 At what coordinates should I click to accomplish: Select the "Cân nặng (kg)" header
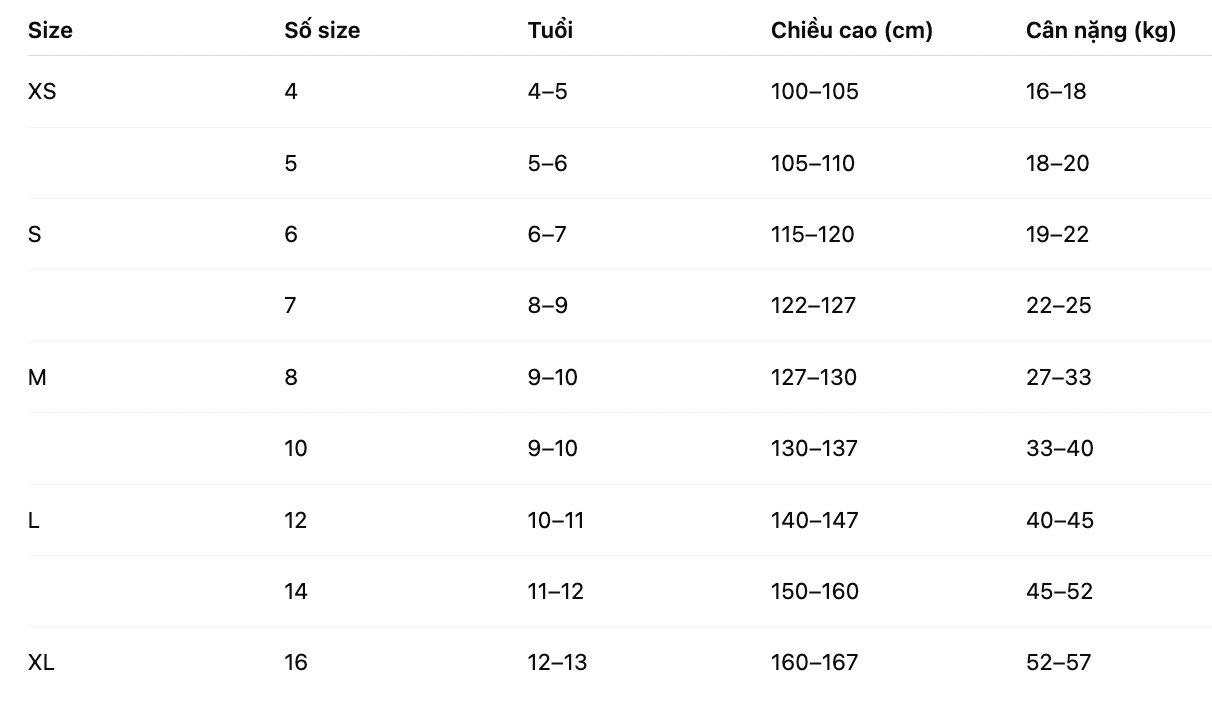pos(1100,31)
